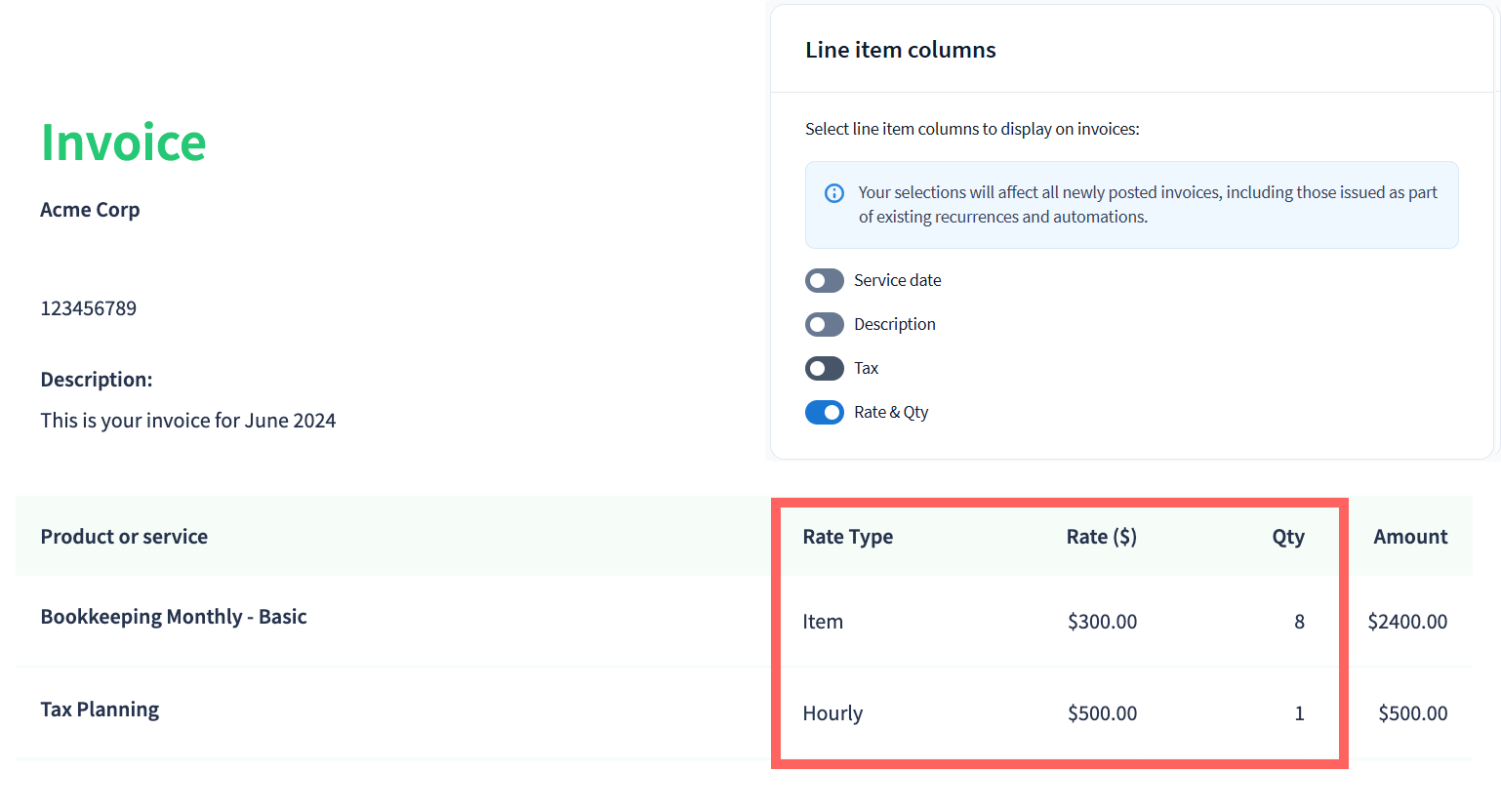Image resolution: width=1501 pixels, height=812 pixels.
Task: Click the Rate Type column header
Action: tap(847, 537)
